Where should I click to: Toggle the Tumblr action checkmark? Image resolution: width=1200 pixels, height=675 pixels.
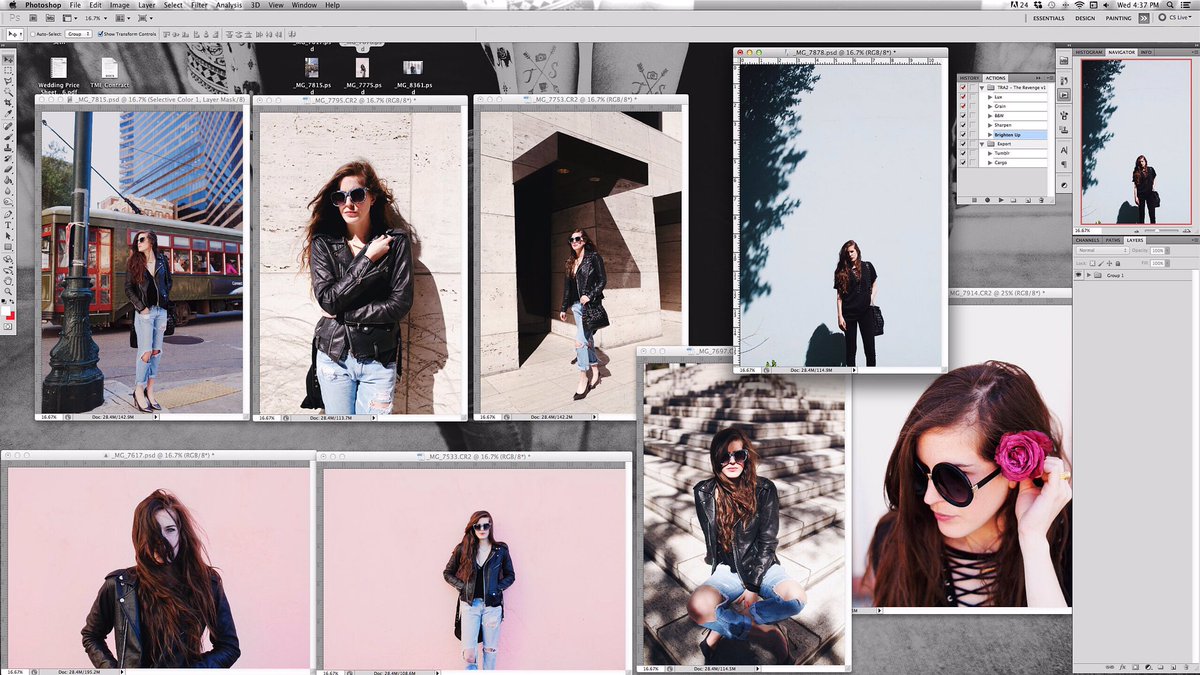(x=963, y=153)
